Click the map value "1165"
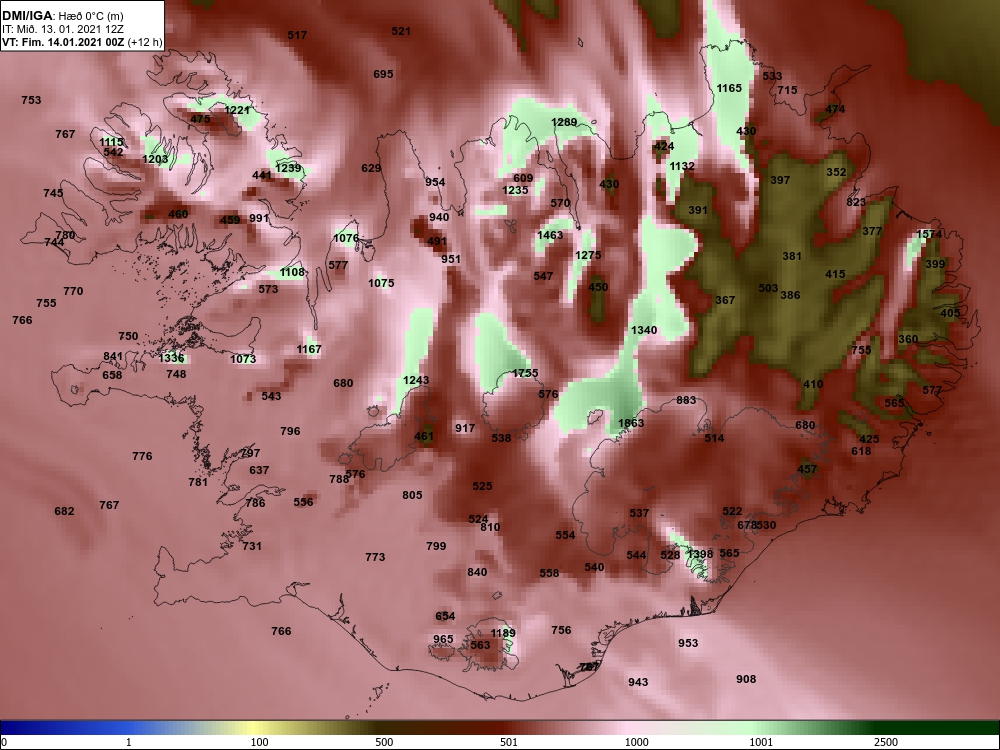The height and width of the screenshot is (750, 1000). 729,88
